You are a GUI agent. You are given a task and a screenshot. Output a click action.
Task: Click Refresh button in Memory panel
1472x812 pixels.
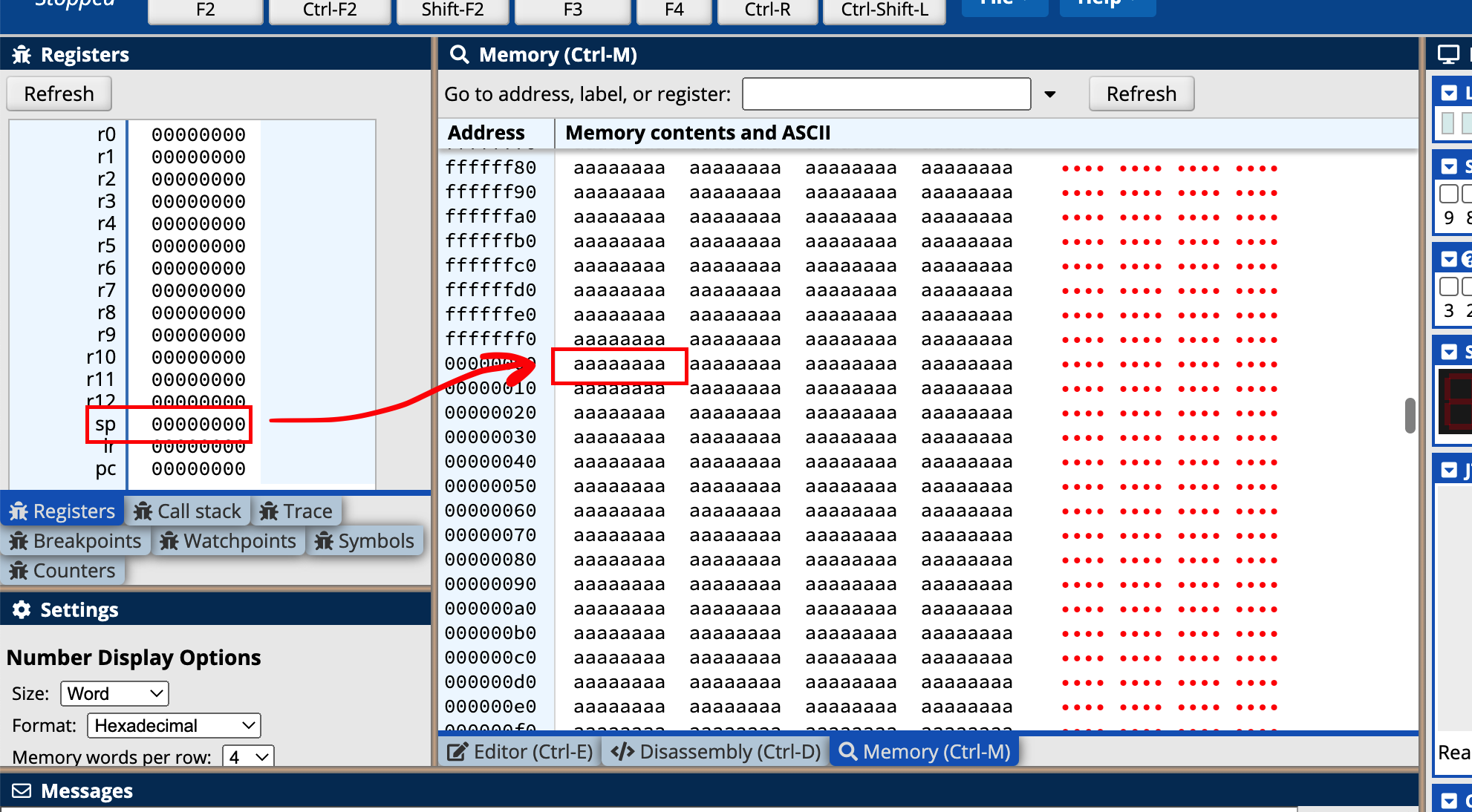[1141, 94]
